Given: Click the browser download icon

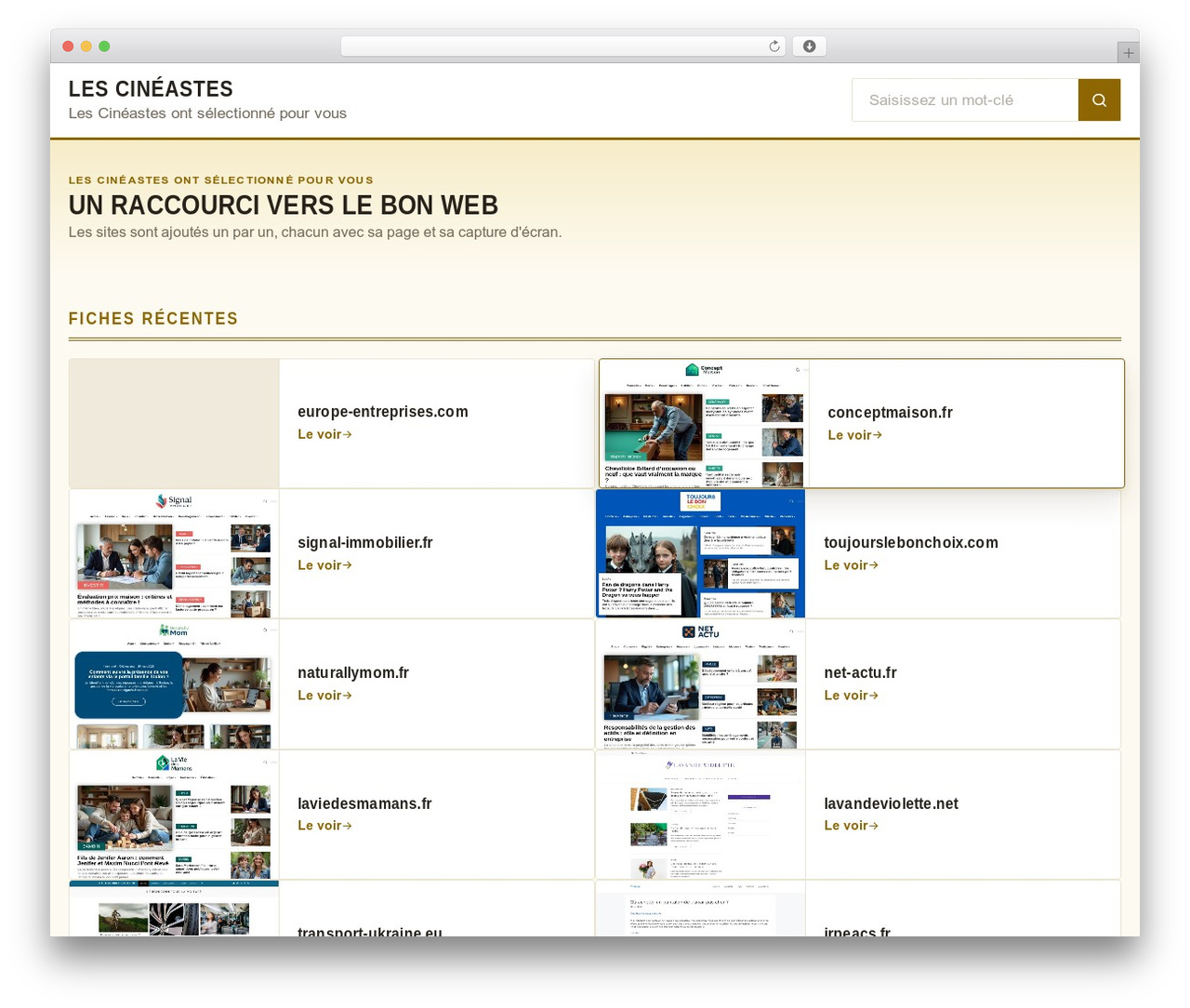Looking at the screenshot, I should click(x=810, y=46).
